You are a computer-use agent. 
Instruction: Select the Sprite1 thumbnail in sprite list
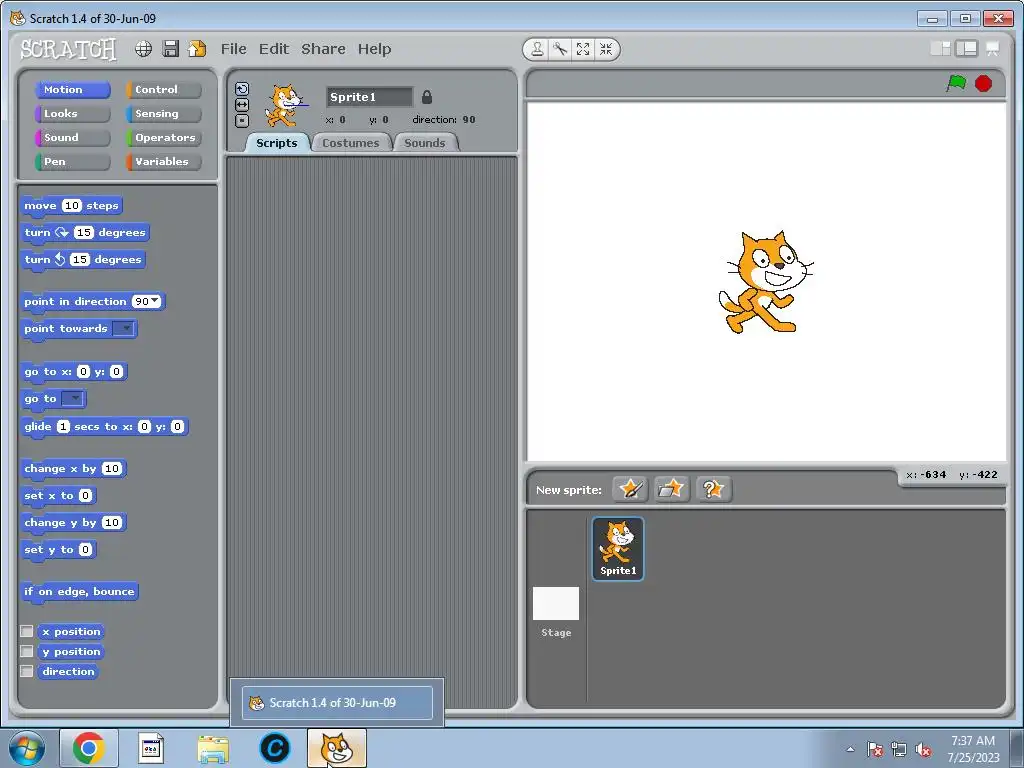pos(618,549)
